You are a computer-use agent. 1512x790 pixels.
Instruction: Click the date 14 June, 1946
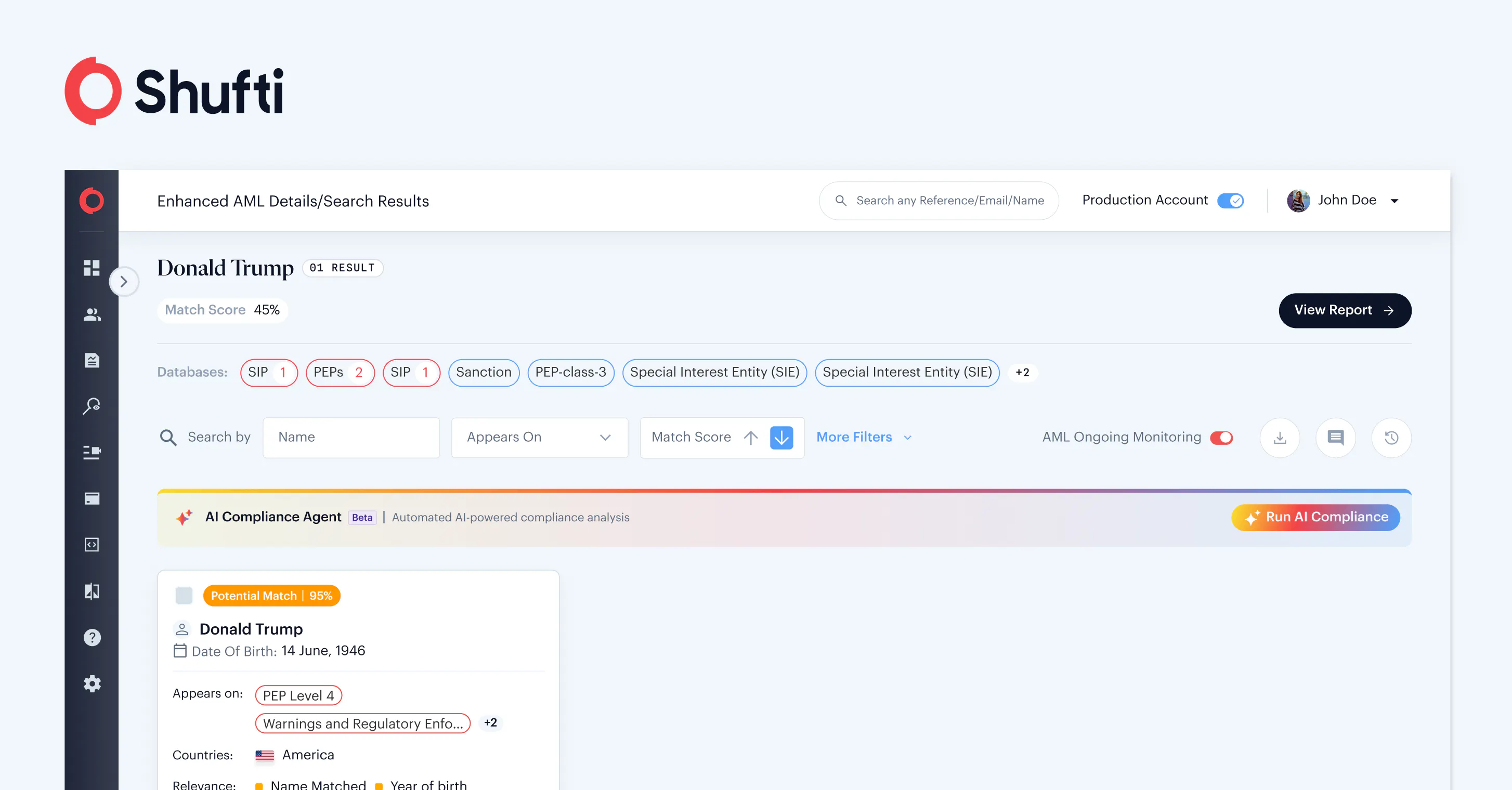click(x=323, y=651)
